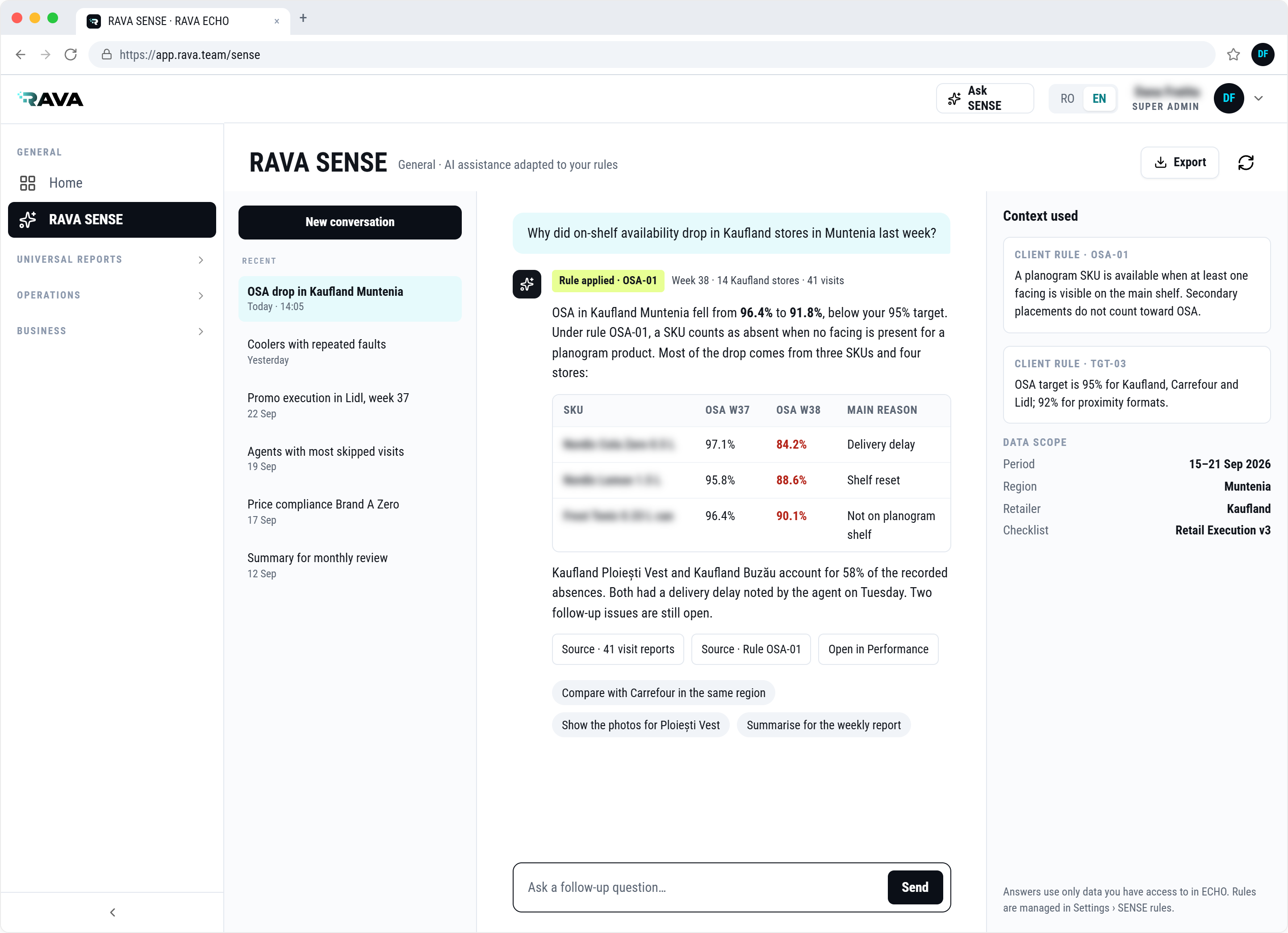1288x933 pixels.
Task: Switch language to EN
Action: click(1099, 99)
